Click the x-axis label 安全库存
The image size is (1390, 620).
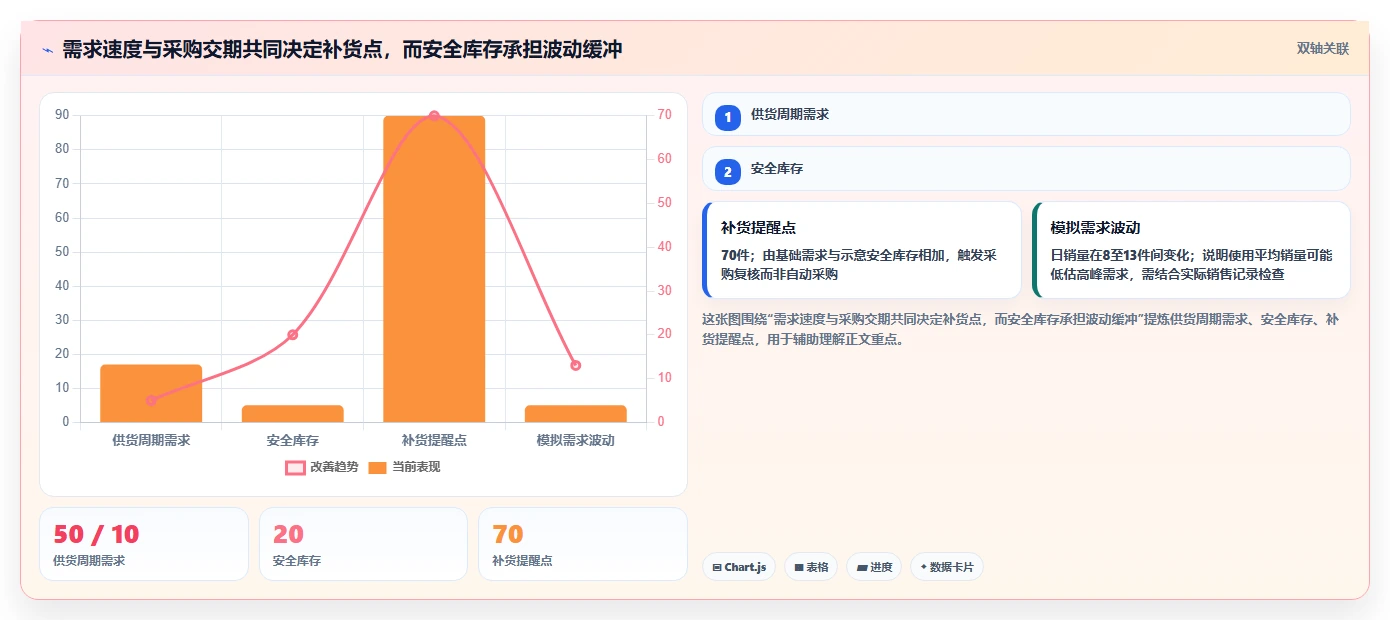click(293, 440)
